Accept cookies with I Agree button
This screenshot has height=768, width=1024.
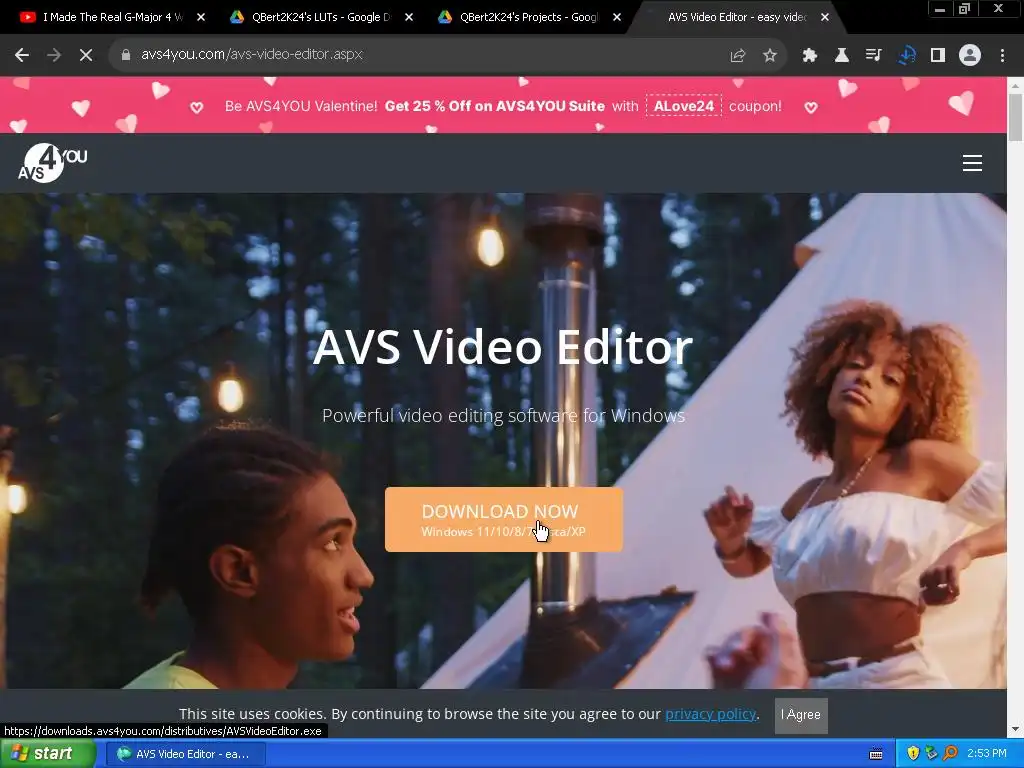coord(801,714)
